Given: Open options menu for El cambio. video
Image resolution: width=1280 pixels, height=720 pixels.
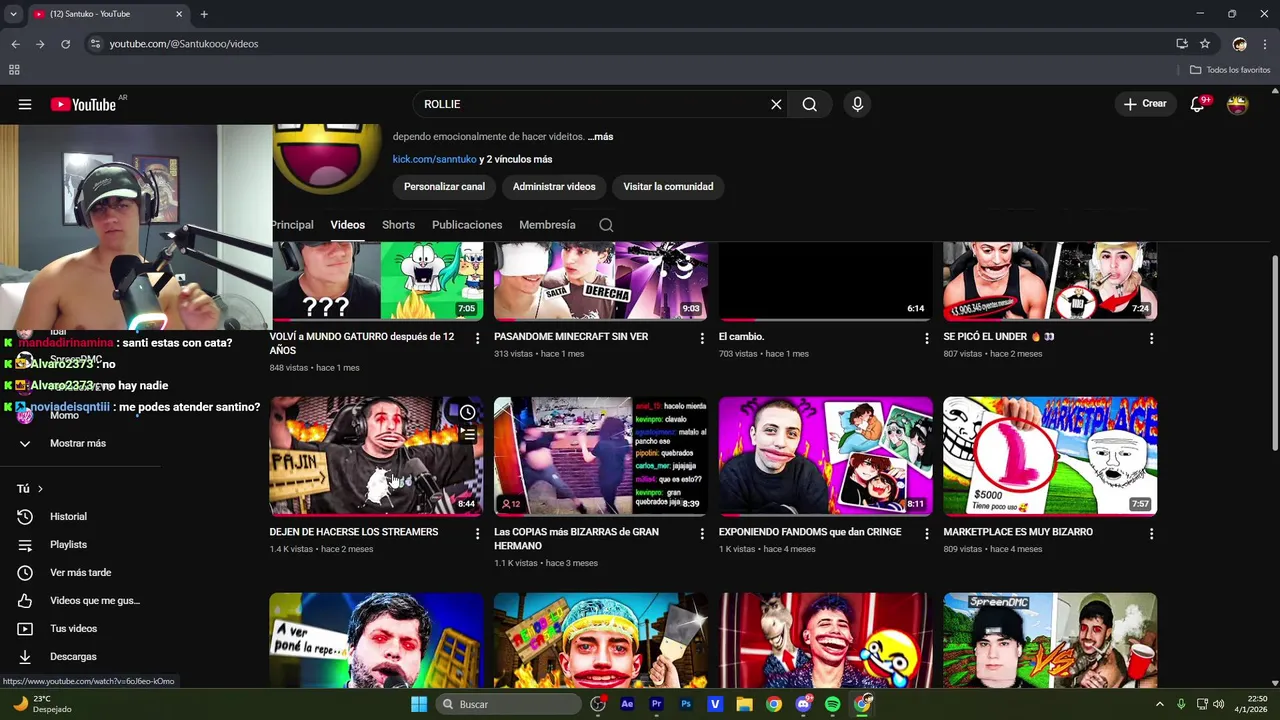Looking at the screenshot, I should click(927, 339).
